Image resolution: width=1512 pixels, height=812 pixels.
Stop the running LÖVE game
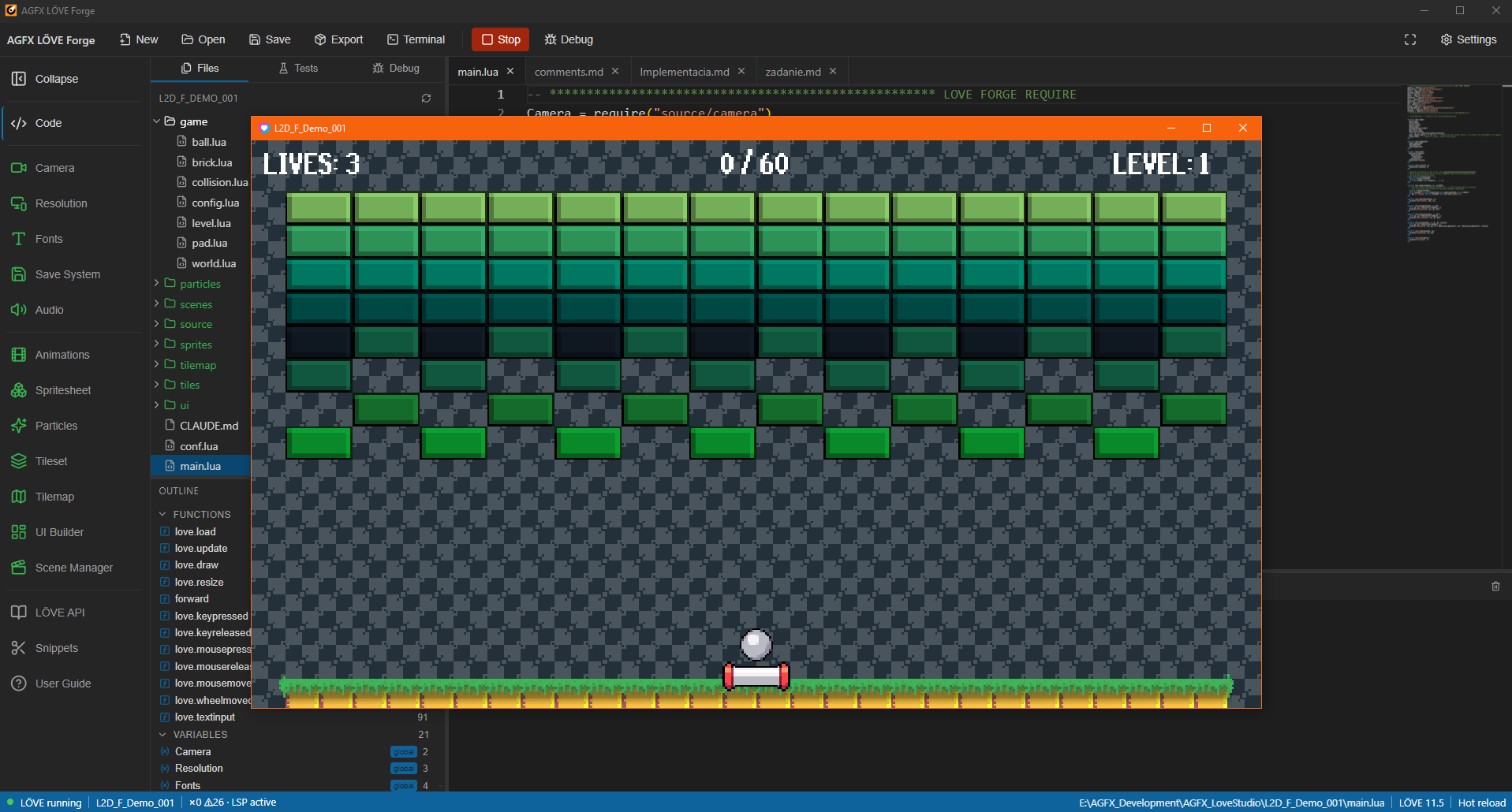500,39
